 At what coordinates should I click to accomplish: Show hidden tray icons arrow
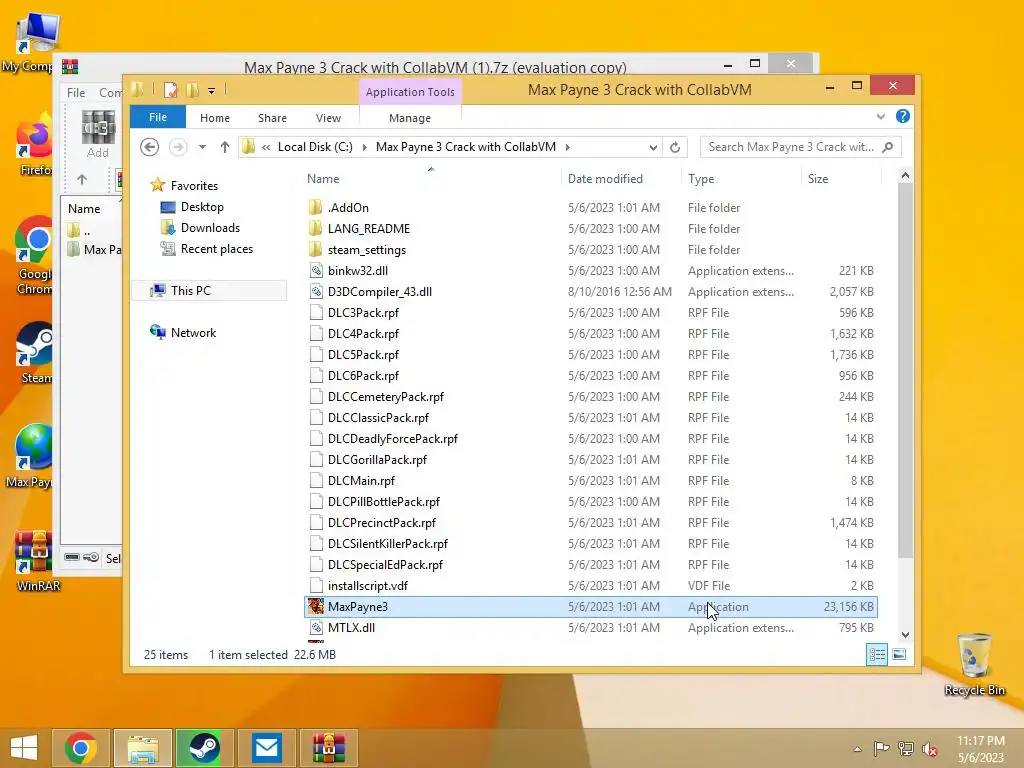[857, 749]
